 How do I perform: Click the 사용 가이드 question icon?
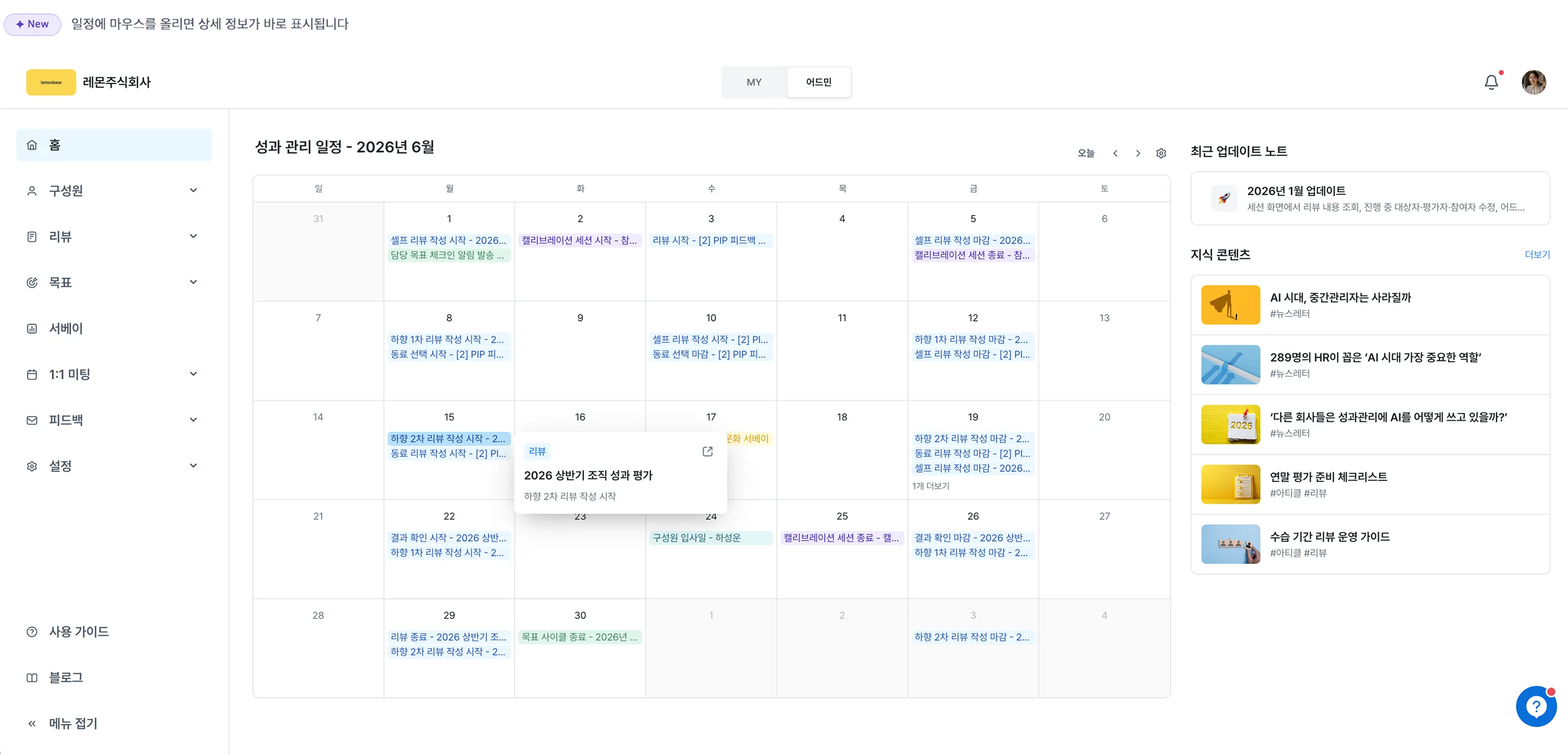pyautogui.click(x=32, y=632)
